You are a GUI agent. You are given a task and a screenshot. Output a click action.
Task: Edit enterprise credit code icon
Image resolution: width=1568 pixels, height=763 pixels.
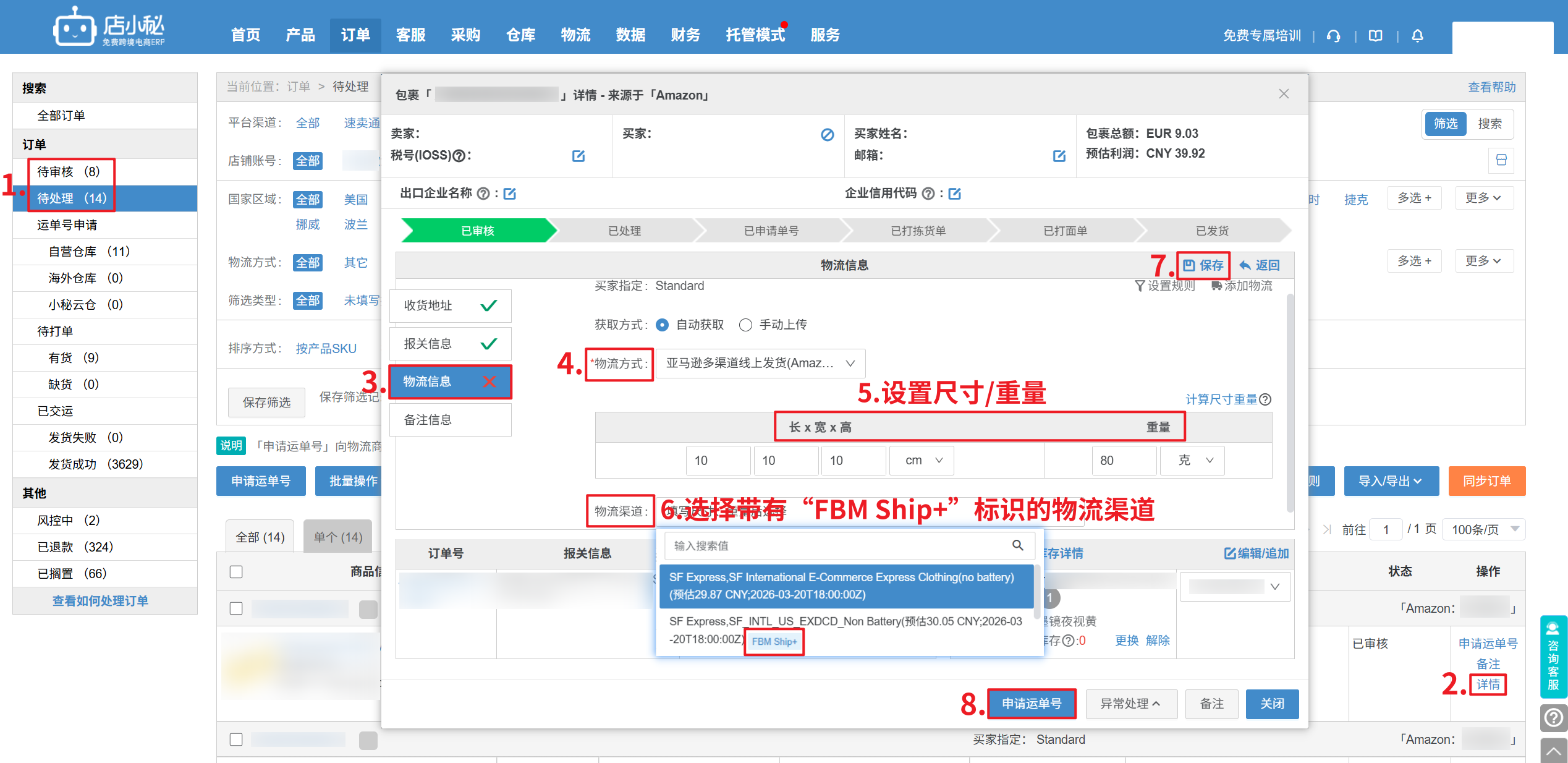pos(955,194)
